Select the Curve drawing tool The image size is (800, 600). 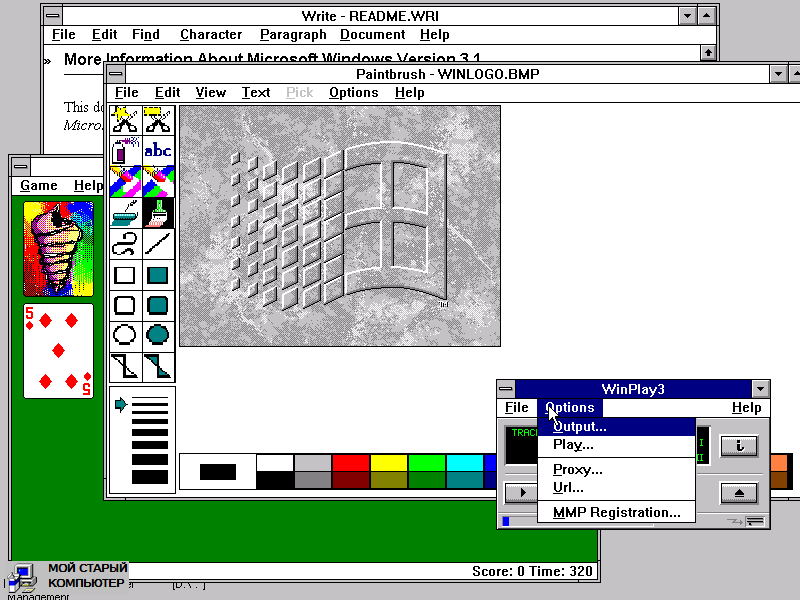(125, 244)
